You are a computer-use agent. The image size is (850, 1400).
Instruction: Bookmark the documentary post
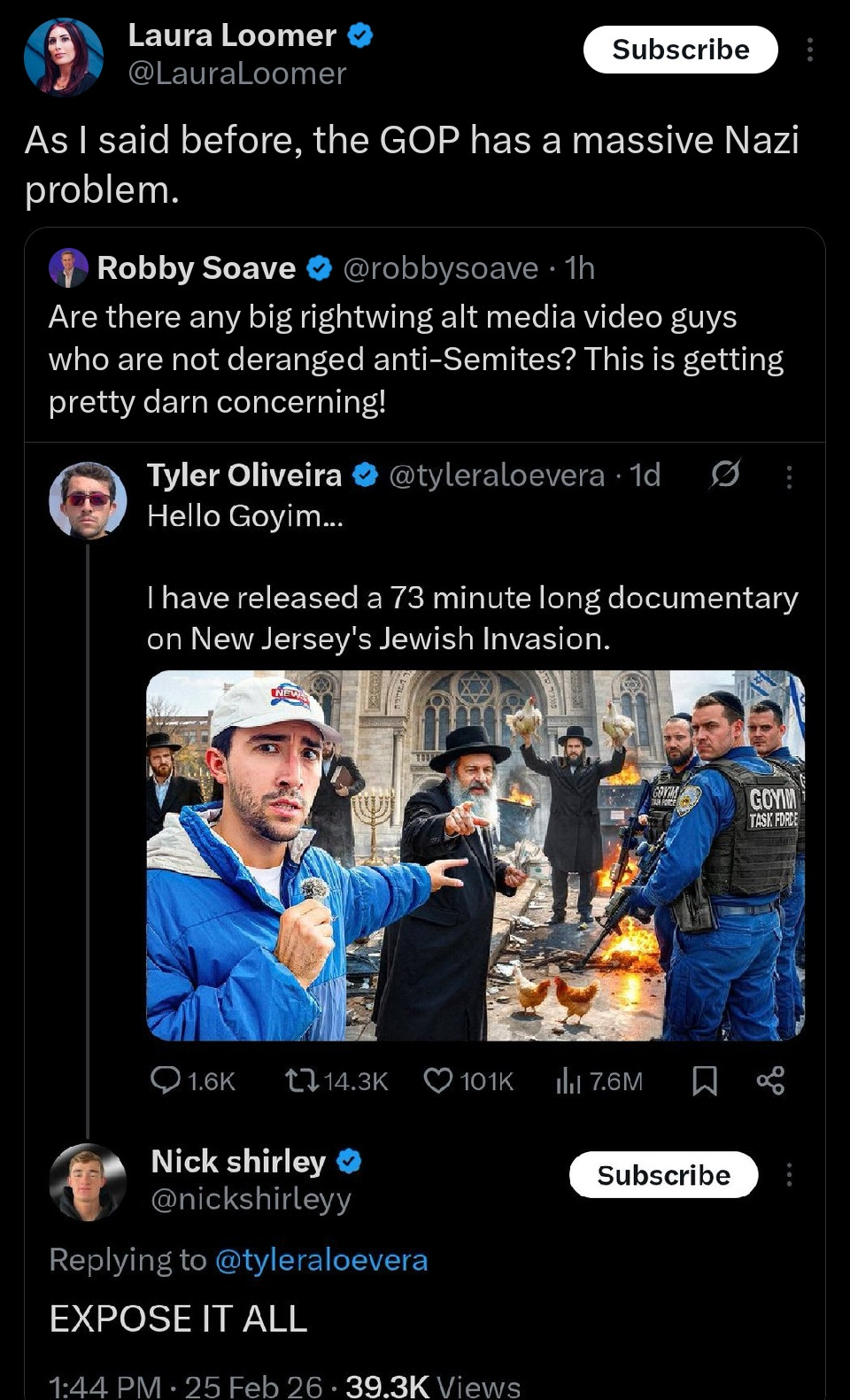[x=704, y=1079]
